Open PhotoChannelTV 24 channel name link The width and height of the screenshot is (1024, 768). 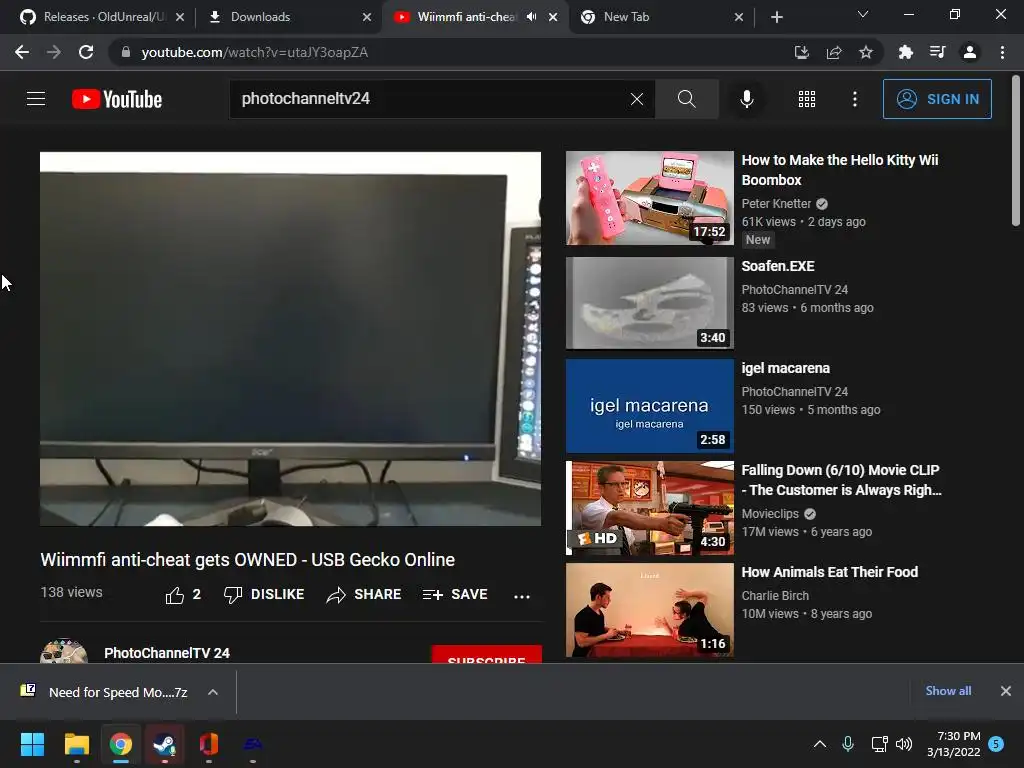[167, 653]
